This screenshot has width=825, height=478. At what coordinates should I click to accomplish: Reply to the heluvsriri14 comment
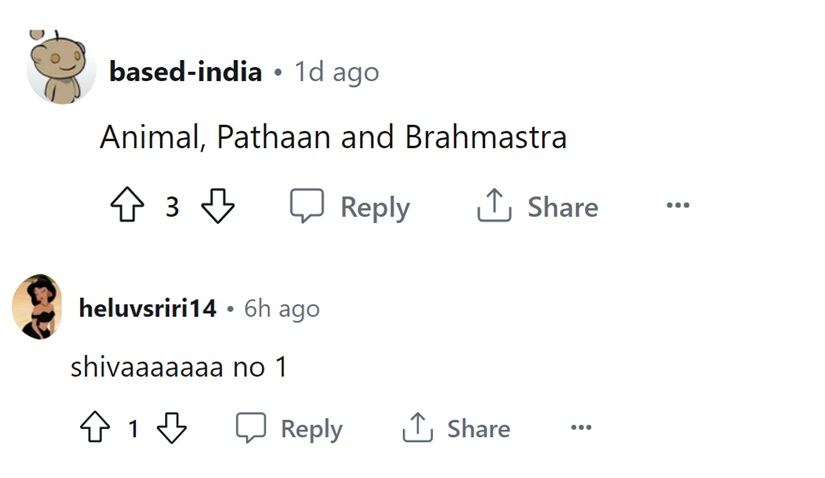tap(289, 429)
